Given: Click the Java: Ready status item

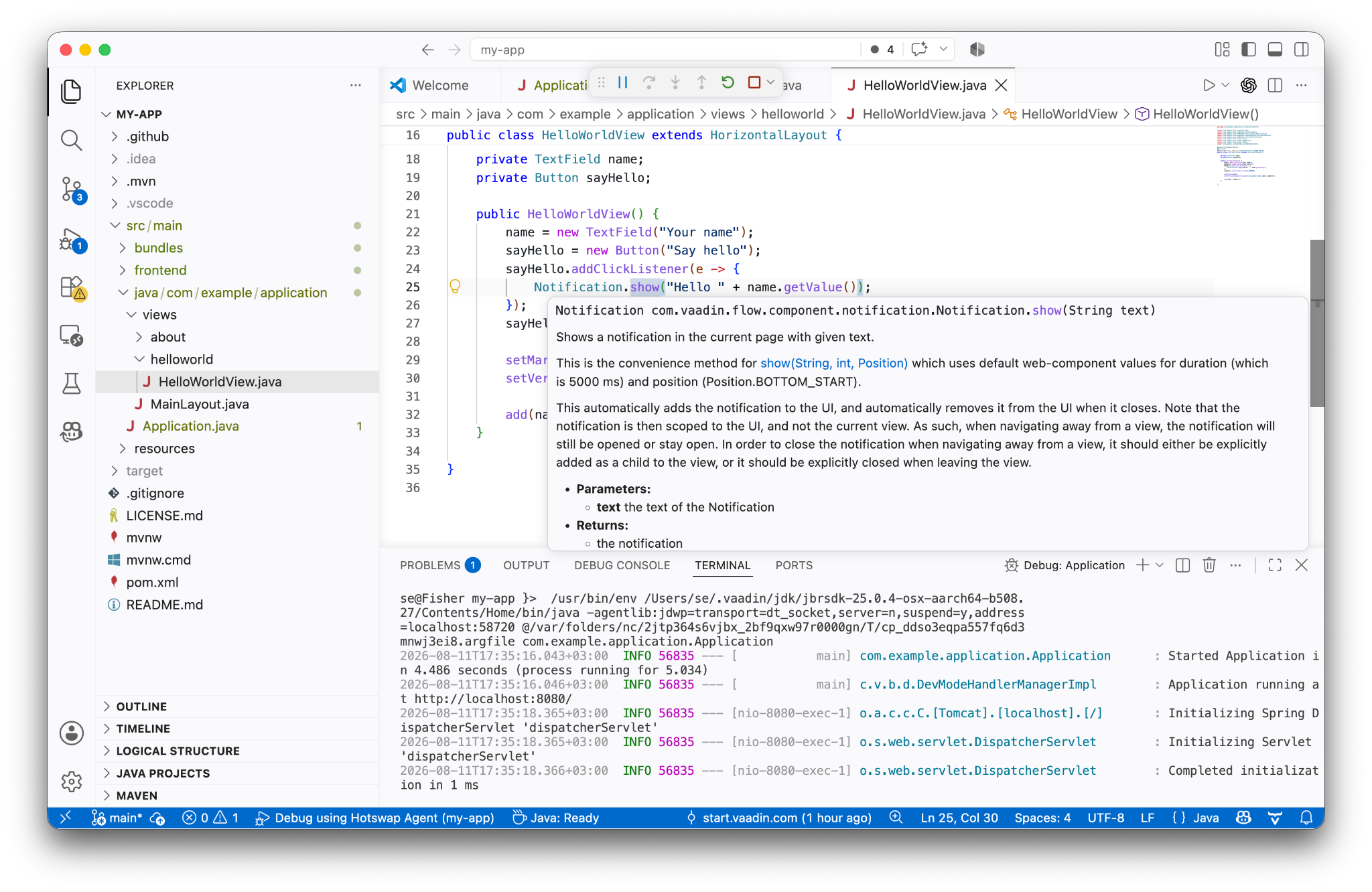Looking at the screenshot, I should (x=555, y=818).
